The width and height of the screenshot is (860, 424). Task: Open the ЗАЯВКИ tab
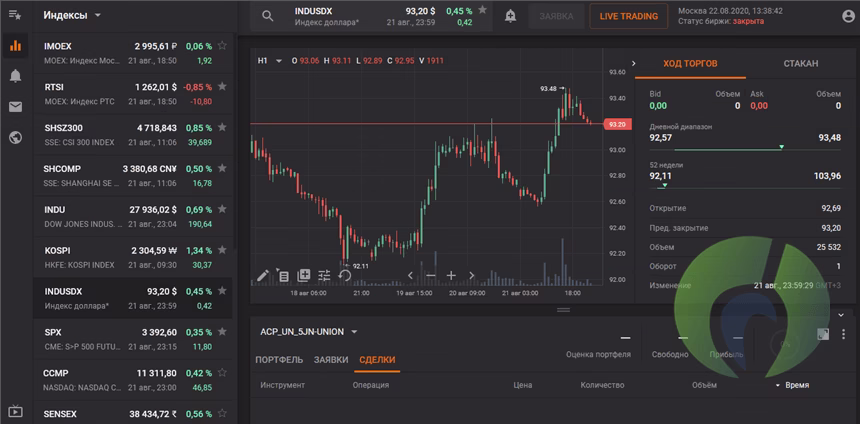tap(331, 360)
